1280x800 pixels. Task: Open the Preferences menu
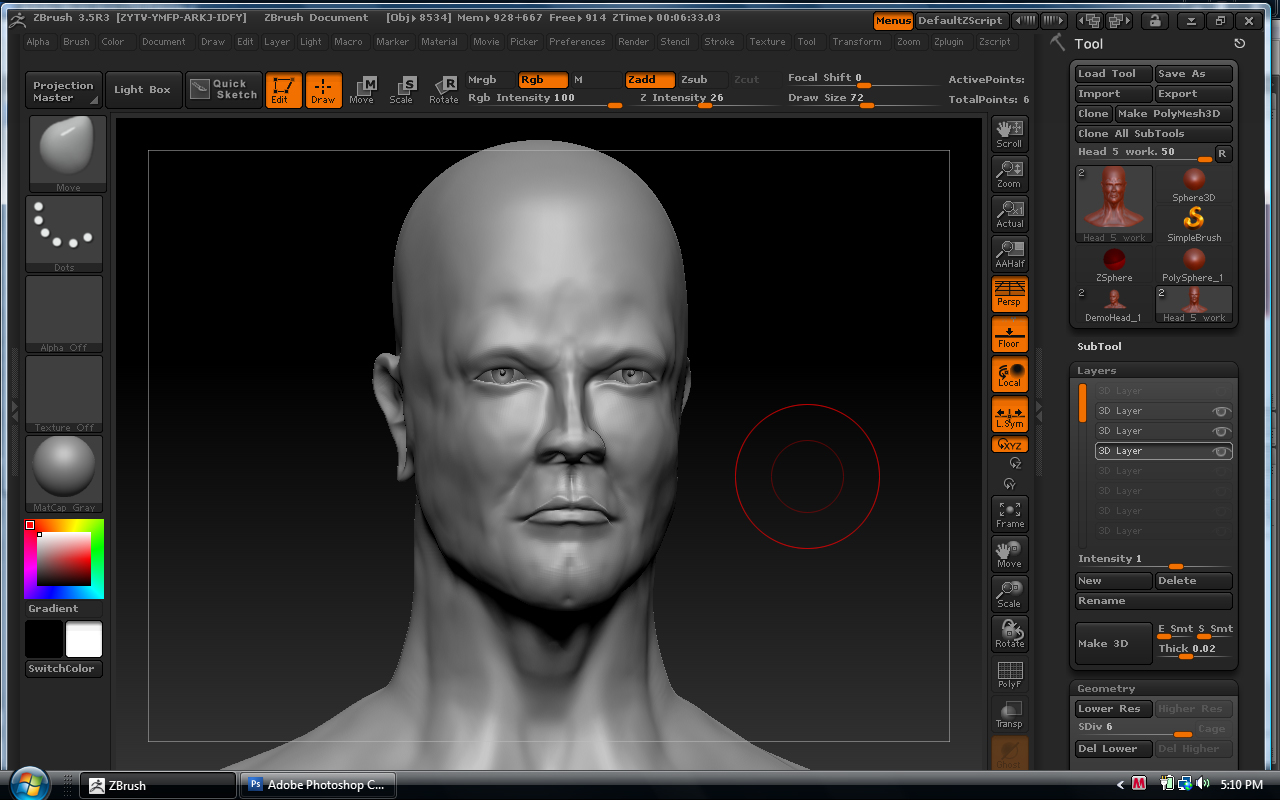click(x=577, y=42)
